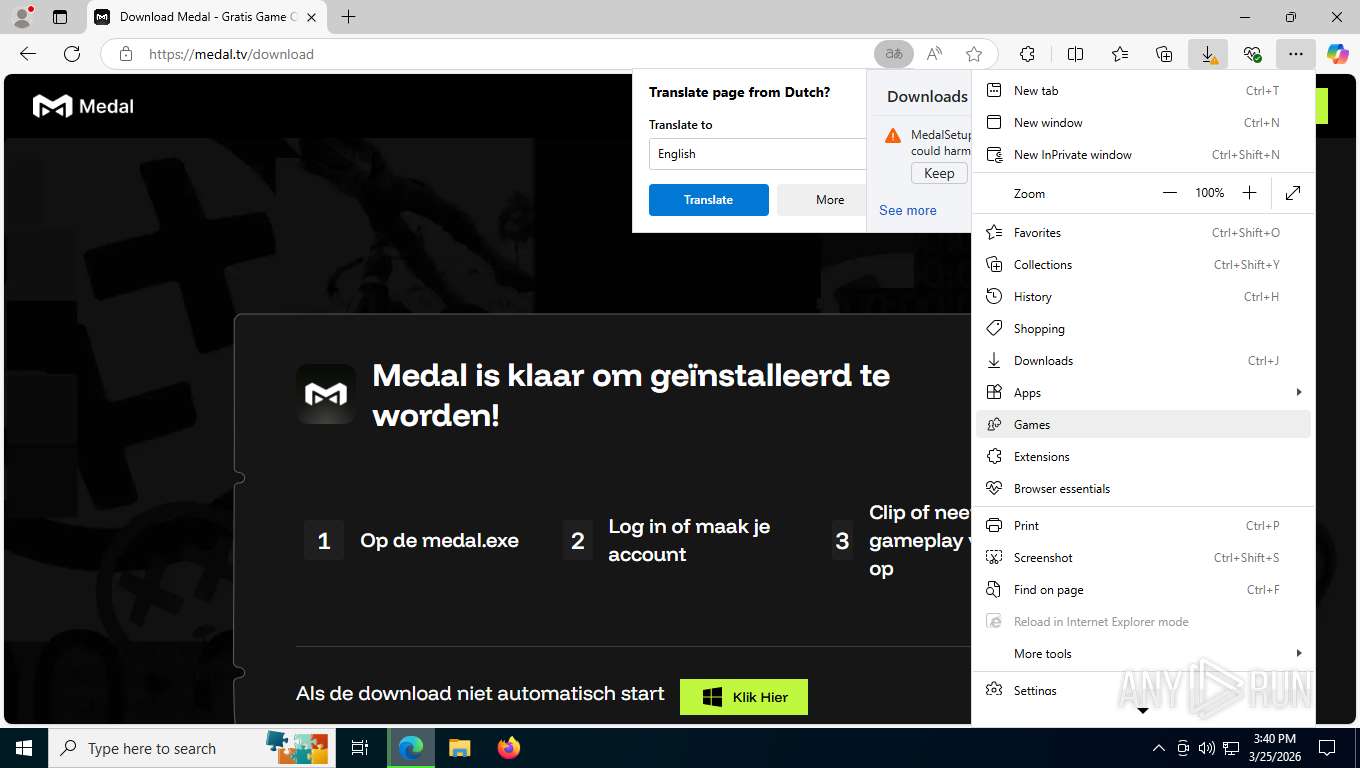Select Extensions menu item
This screenshot has height=768, width=1360.
[1143, 457]
